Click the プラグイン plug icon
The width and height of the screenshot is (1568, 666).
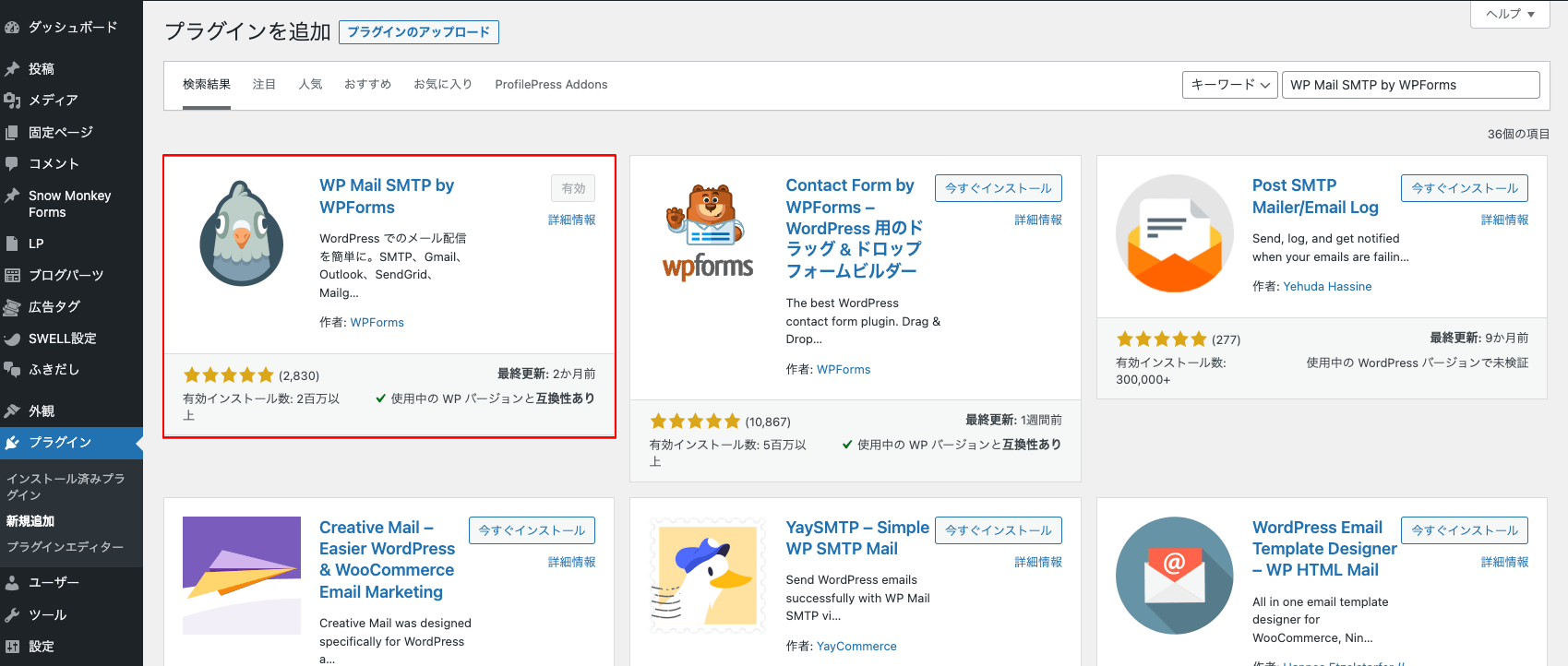(x=12, y=443)
